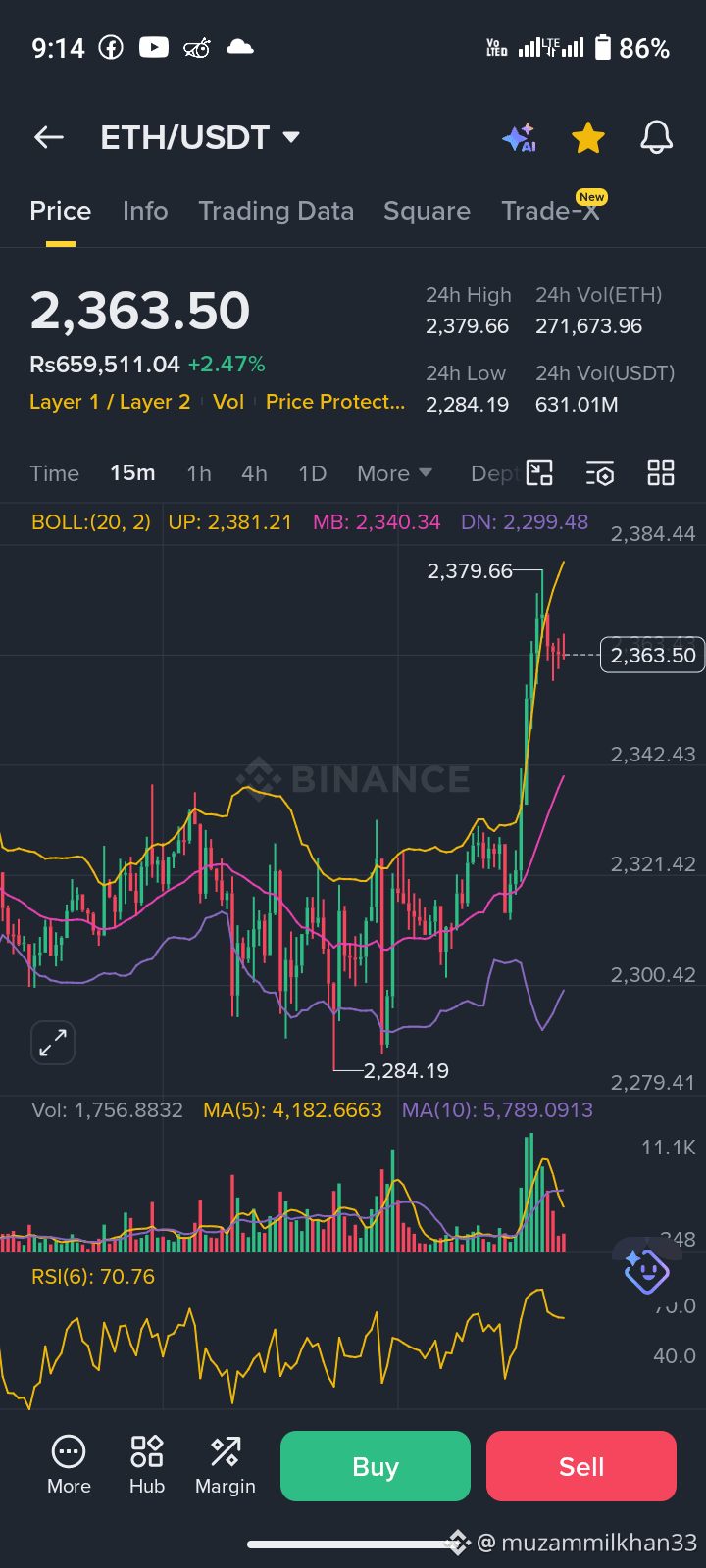Open the chart drawing tools icon
Viewport: 706px width, 1568px height.
point(540,472)
